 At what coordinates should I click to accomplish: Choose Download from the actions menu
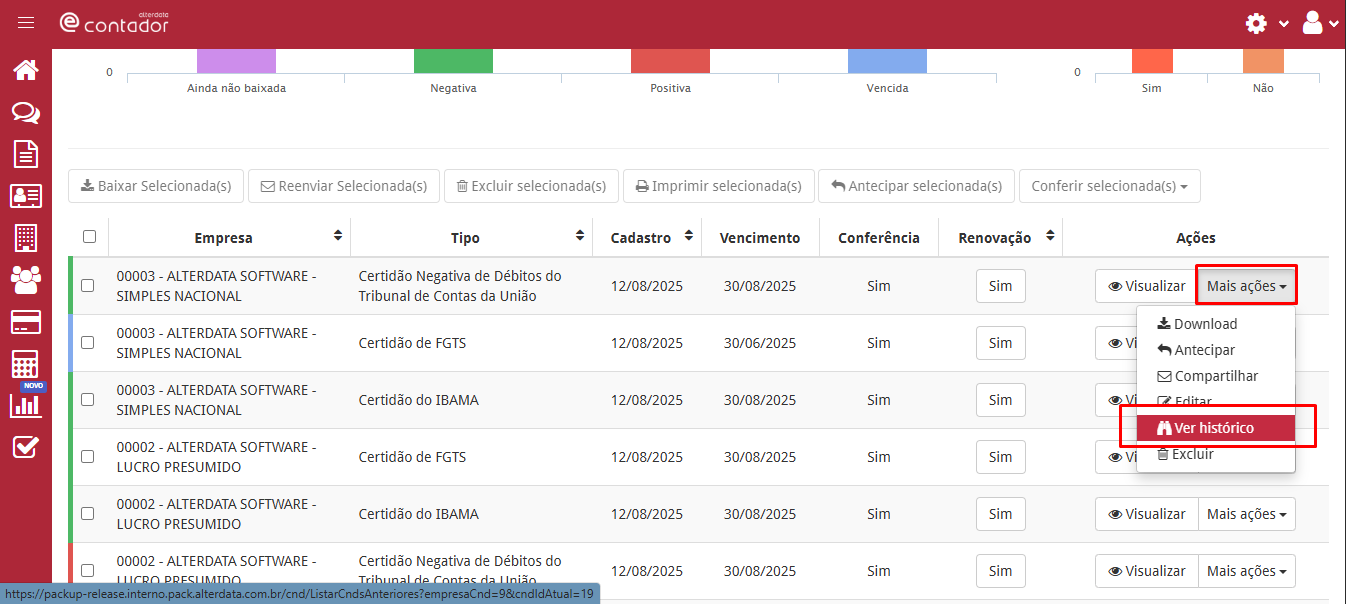[x=1216, y=324]
